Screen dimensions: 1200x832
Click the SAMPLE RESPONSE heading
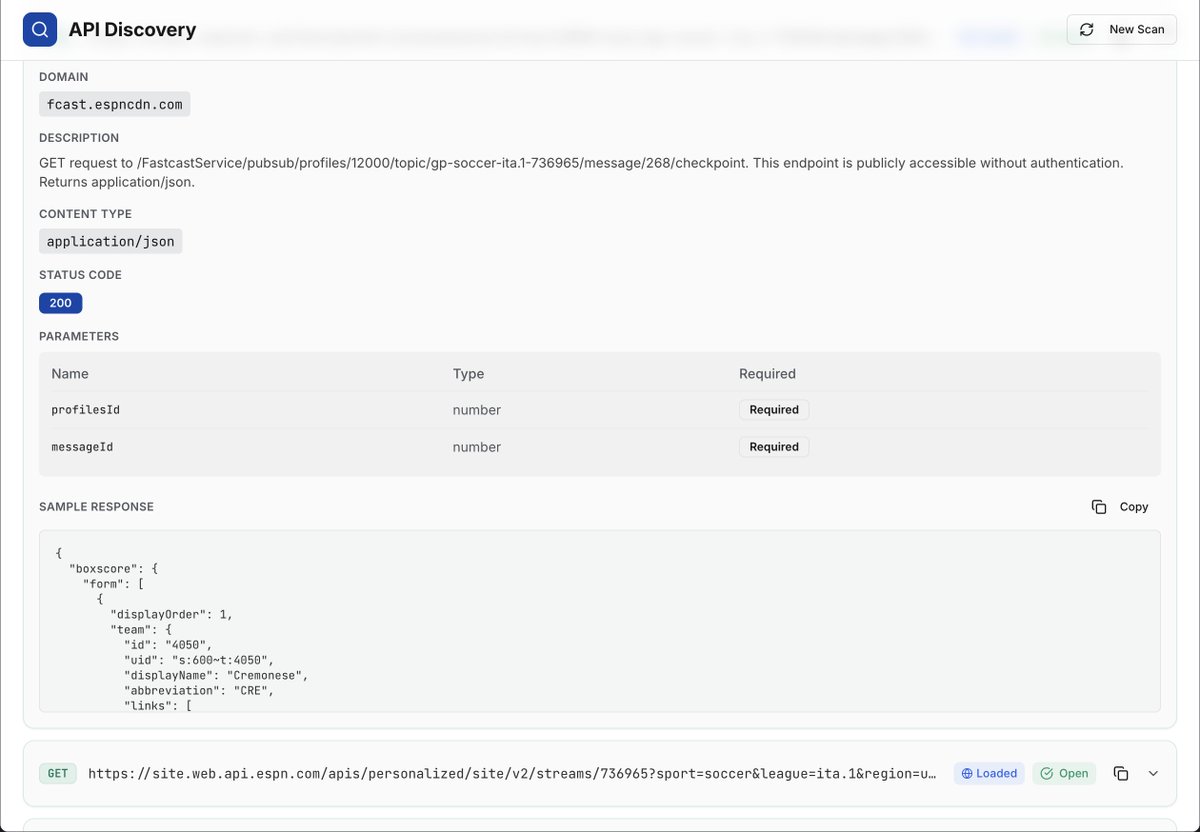point(96,507)
